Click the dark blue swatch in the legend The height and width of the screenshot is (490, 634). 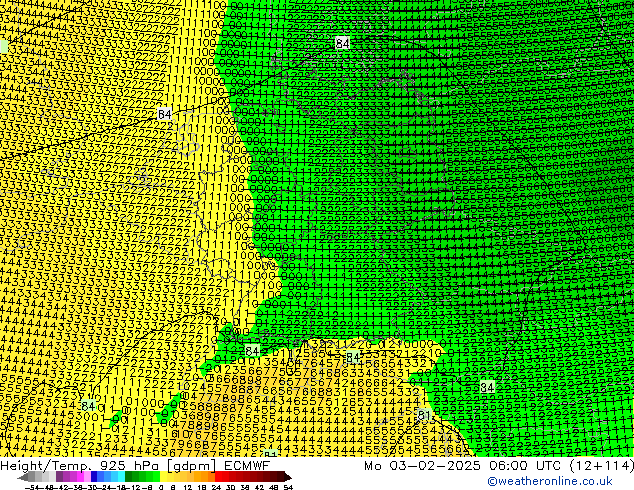[94, 477]
